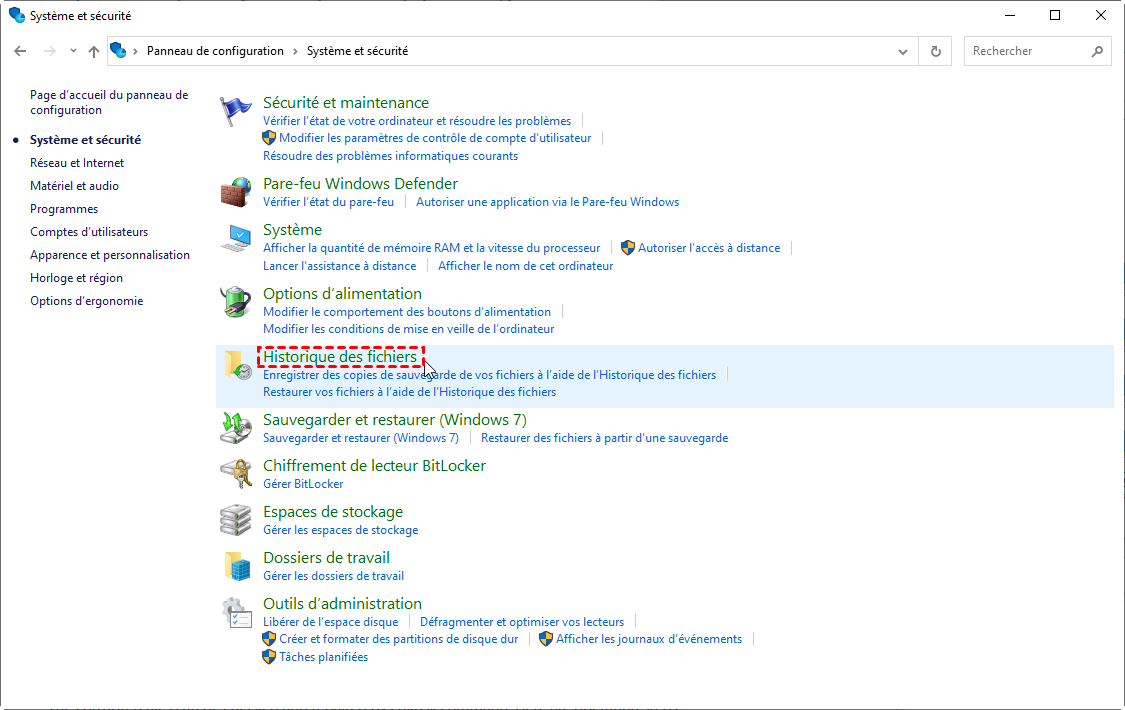Click the Gérer BitLocker link
1125x710 pixels.
click(303, 483)
